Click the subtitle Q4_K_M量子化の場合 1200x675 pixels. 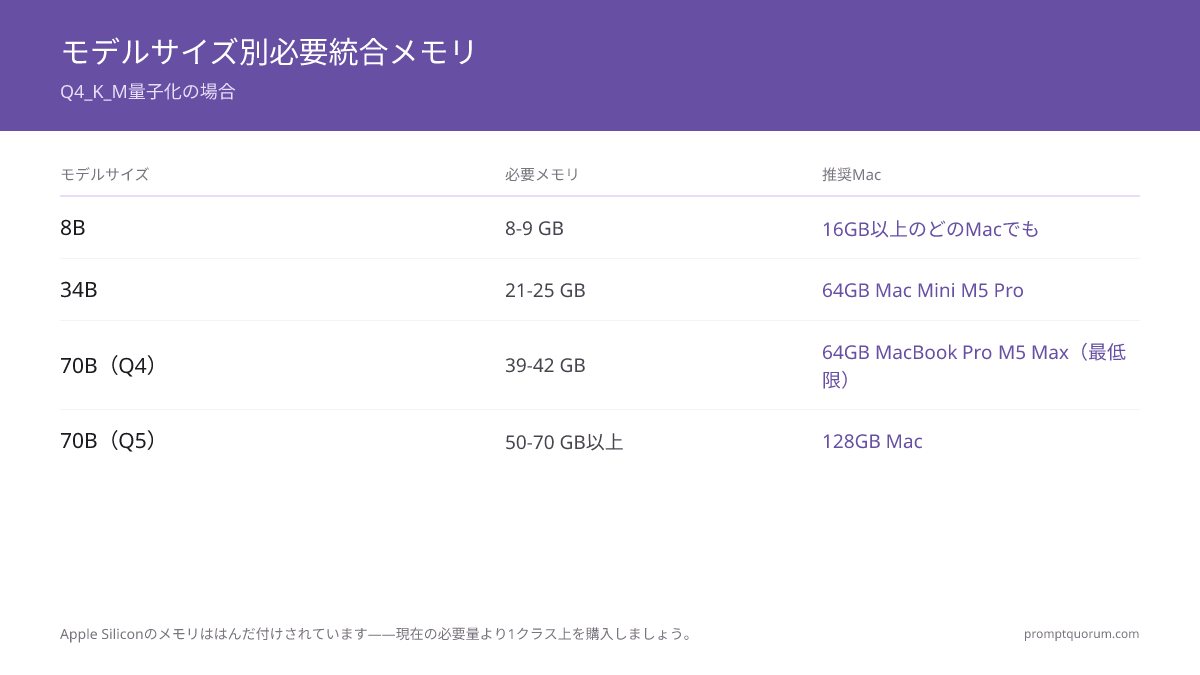coord(148,92)
